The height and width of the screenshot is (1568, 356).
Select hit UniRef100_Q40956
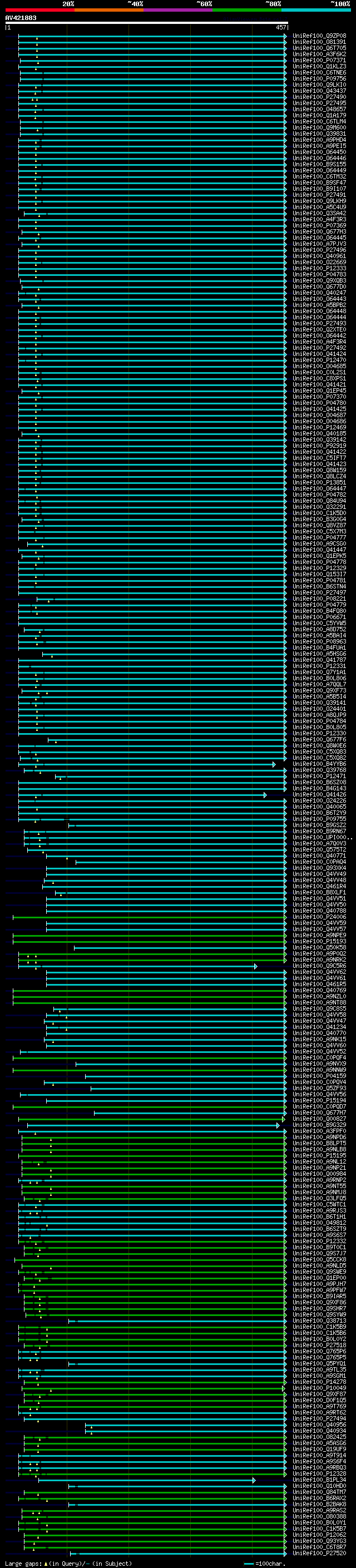click(319, 1424)
